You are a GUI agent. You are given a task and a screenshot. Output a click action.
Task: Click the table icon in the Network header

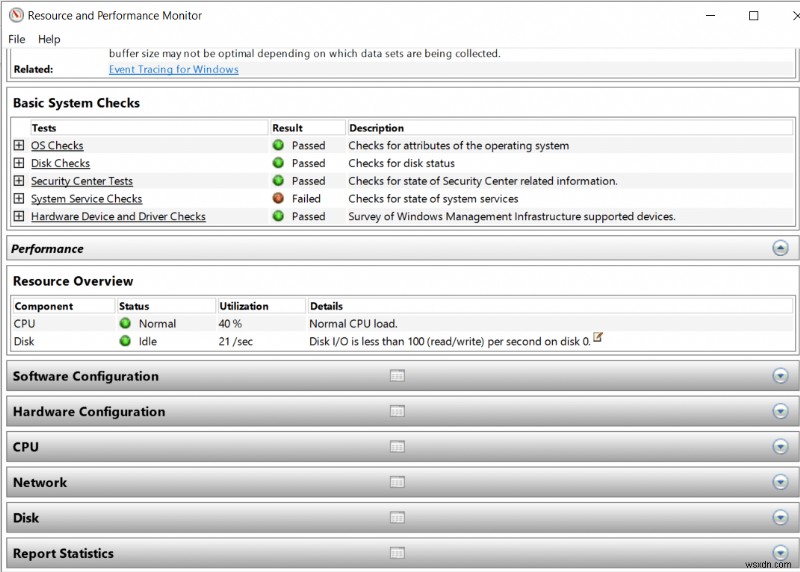coord(397,482)
